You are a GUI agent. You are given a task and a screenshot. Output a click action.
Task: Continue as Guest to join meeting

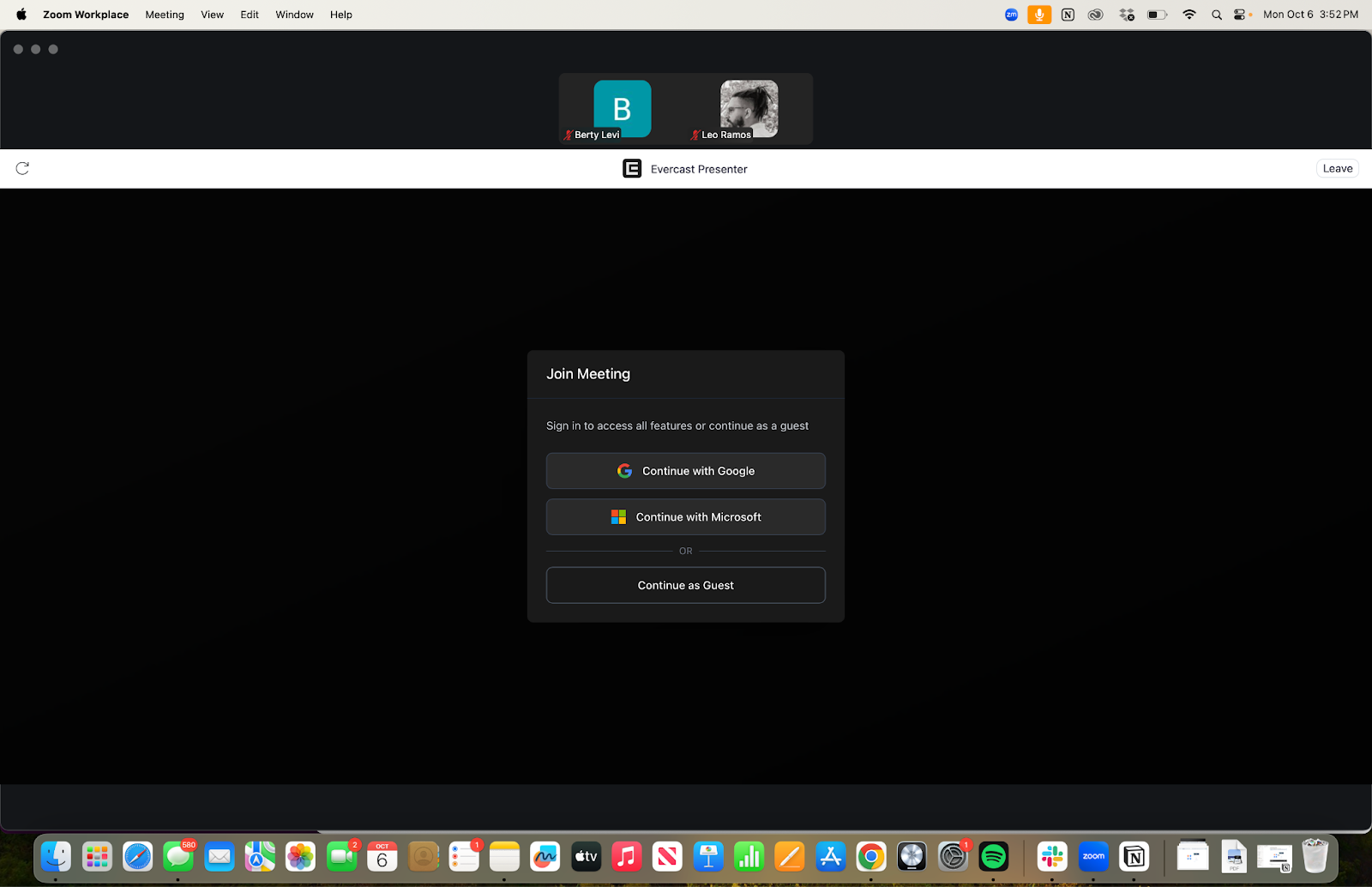686,585
